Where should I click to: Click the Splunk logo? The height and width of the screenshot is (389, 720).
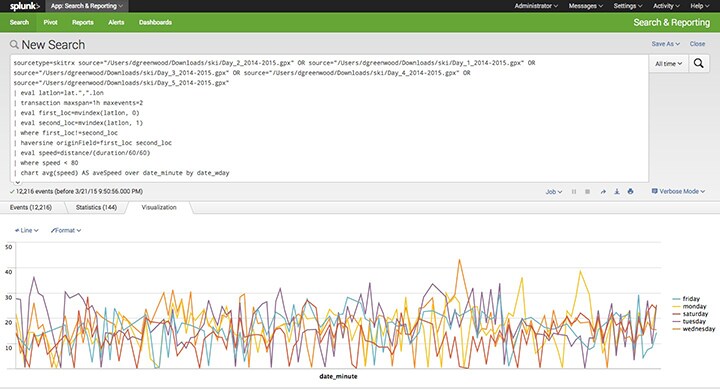[25, 6]
